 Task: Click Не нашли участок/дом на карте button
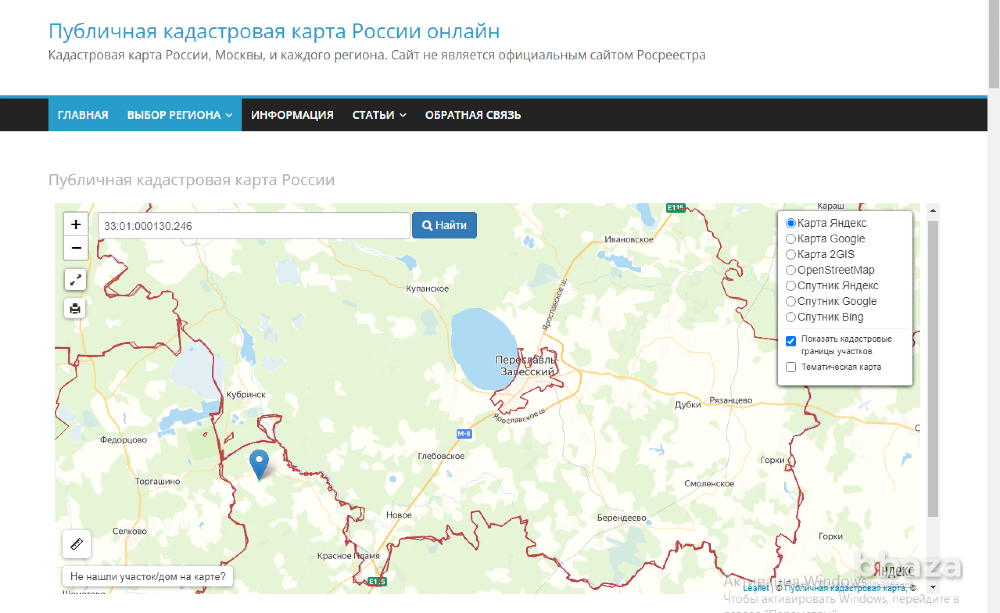147,576
